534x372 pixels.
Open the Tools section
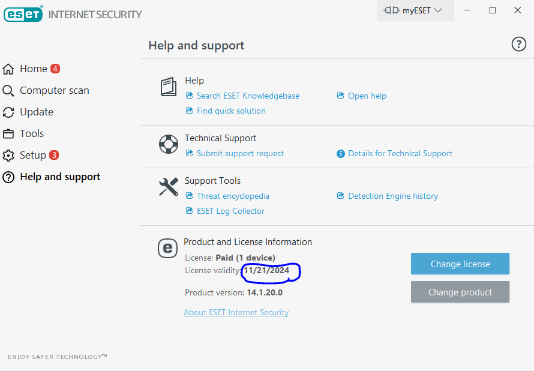pos(32,134)
